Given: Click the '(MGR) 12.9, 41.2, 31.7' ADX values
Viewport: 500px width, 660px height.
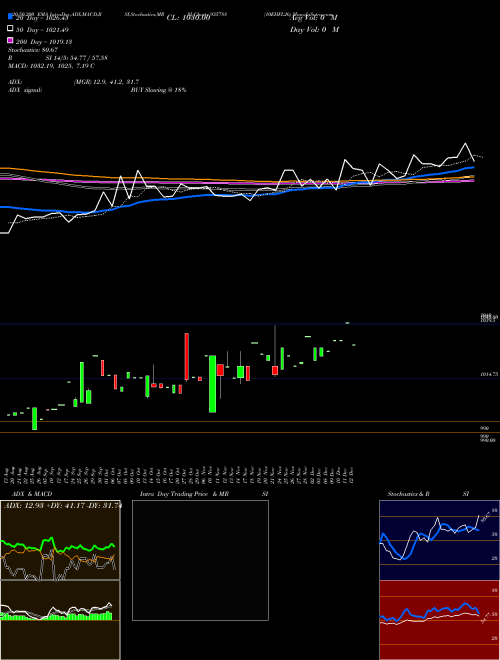Looking at the screenshot, I should (x=106, y=82).
